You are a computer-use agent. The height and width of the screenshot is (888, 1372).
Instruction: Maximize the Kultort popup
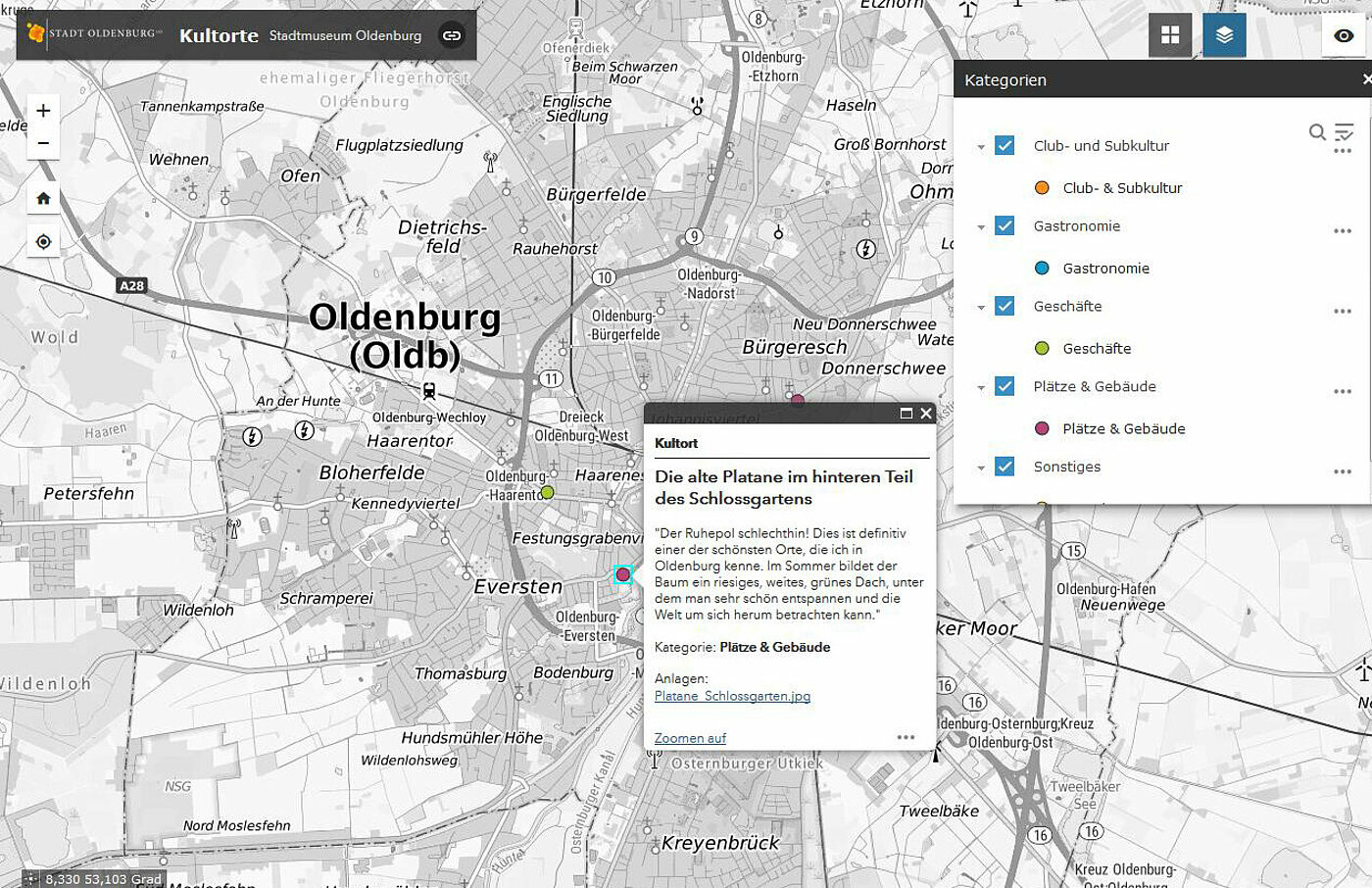point(906,414)
